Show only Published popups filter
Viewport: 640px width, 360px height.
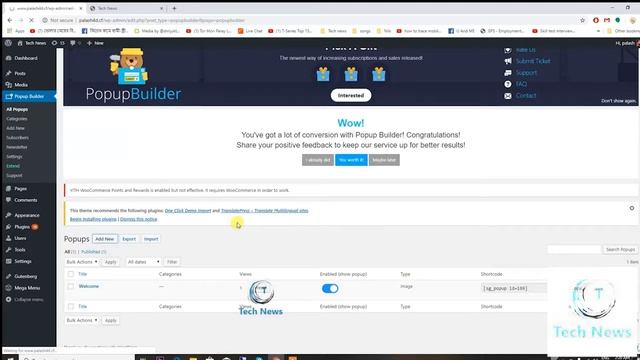[93, 252]
